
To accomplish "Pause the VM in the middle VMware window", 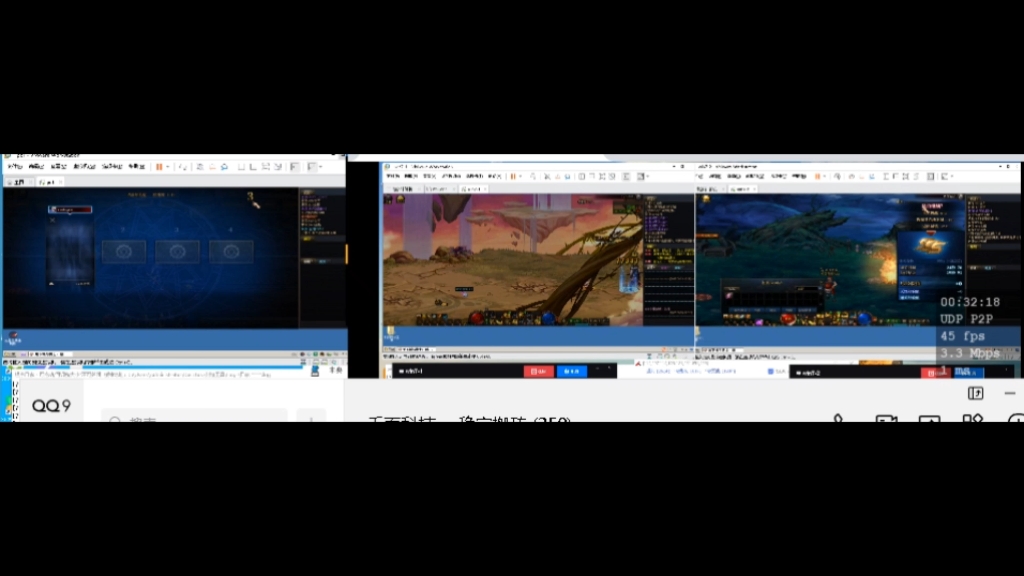I will (x=513, y=176).
